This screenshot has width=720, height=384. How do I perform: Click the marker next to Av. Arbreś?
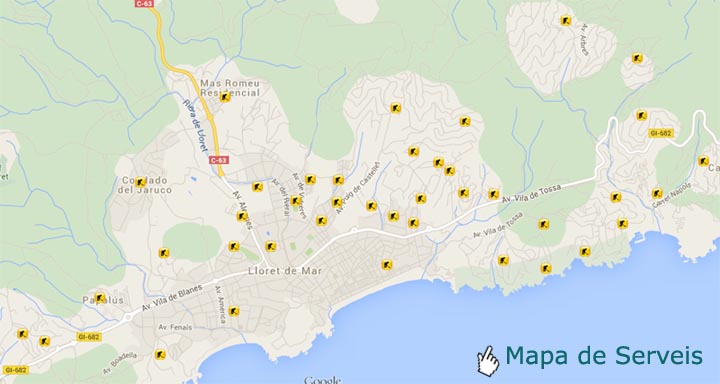click(566, 20)
